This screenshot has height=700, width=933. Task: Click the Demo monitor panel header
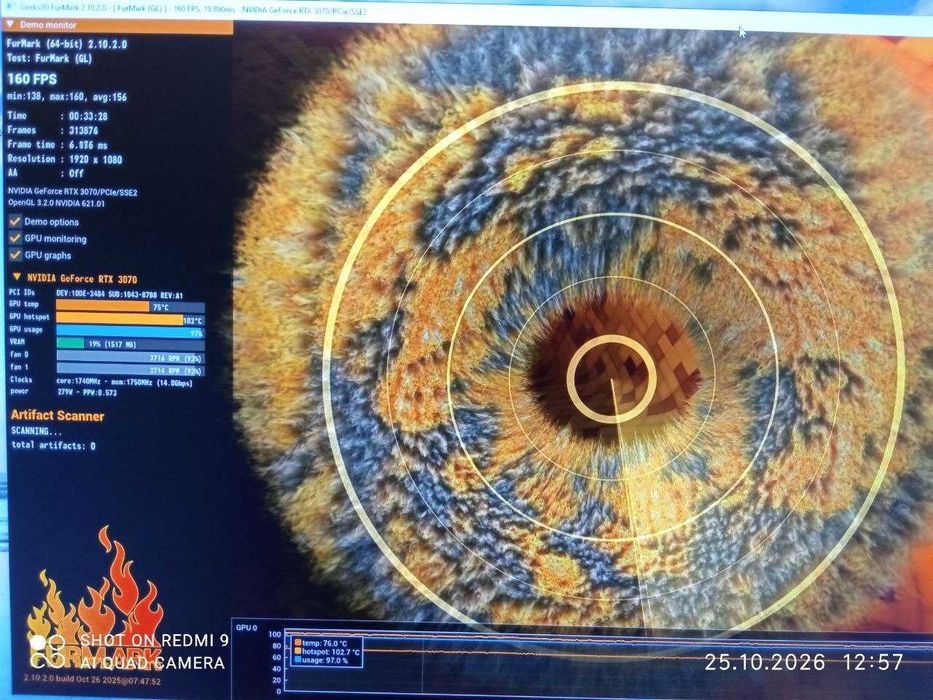118,26
